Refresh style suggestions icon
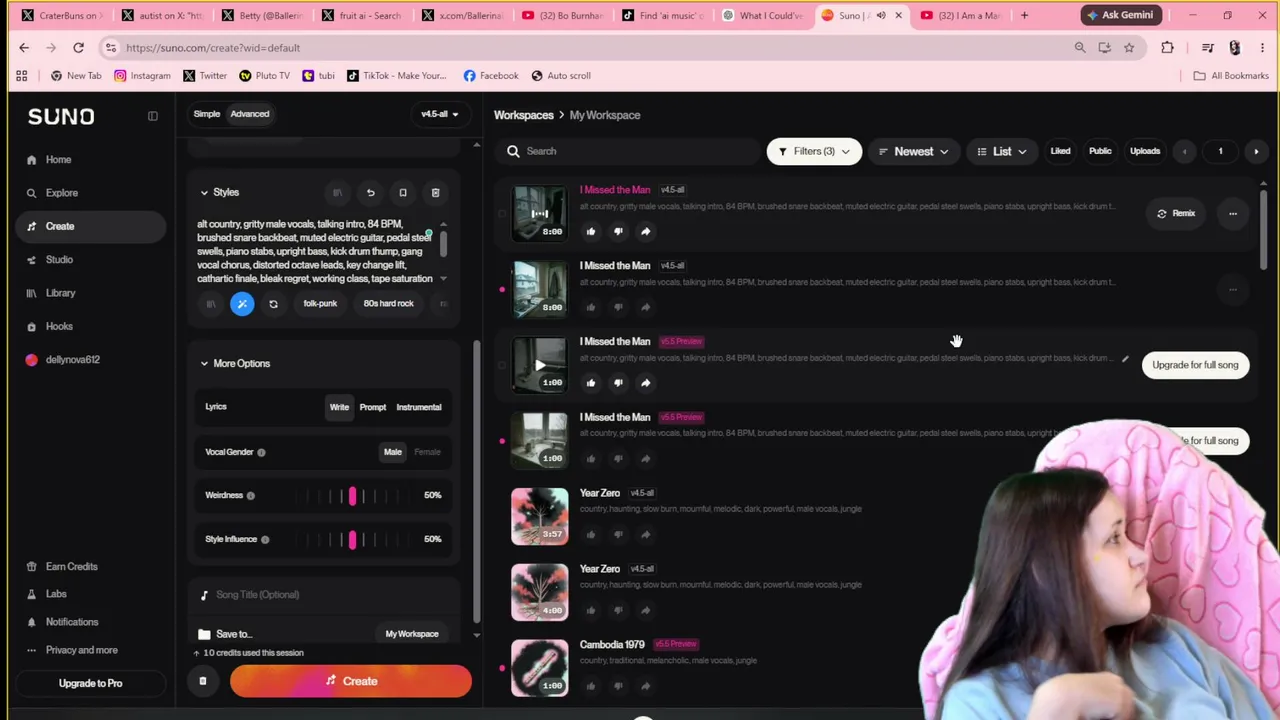Viewport: 1280px width, 720px height. [x=273, y=304]
